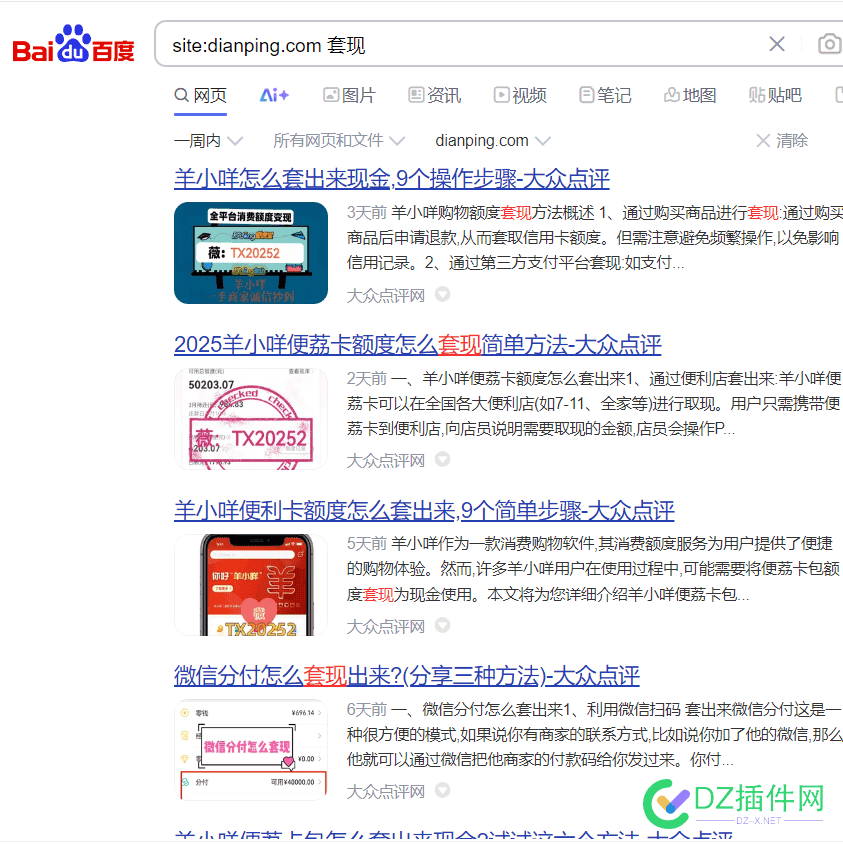
Task: Click 大众点评网 source under 便利卡 result
Action: coord(386,627)
